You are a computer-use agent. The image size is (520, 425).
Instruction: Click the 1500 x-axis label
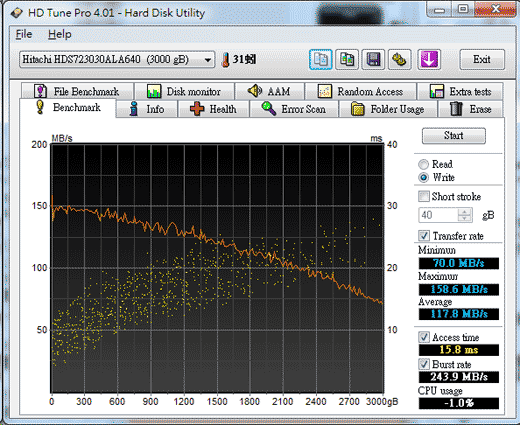tap(217, 401)
